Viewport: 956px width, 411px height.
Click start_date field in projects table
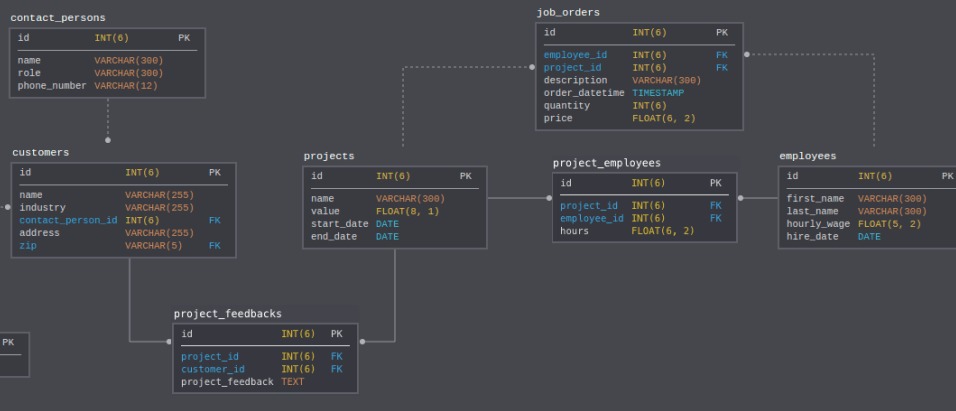339,224
